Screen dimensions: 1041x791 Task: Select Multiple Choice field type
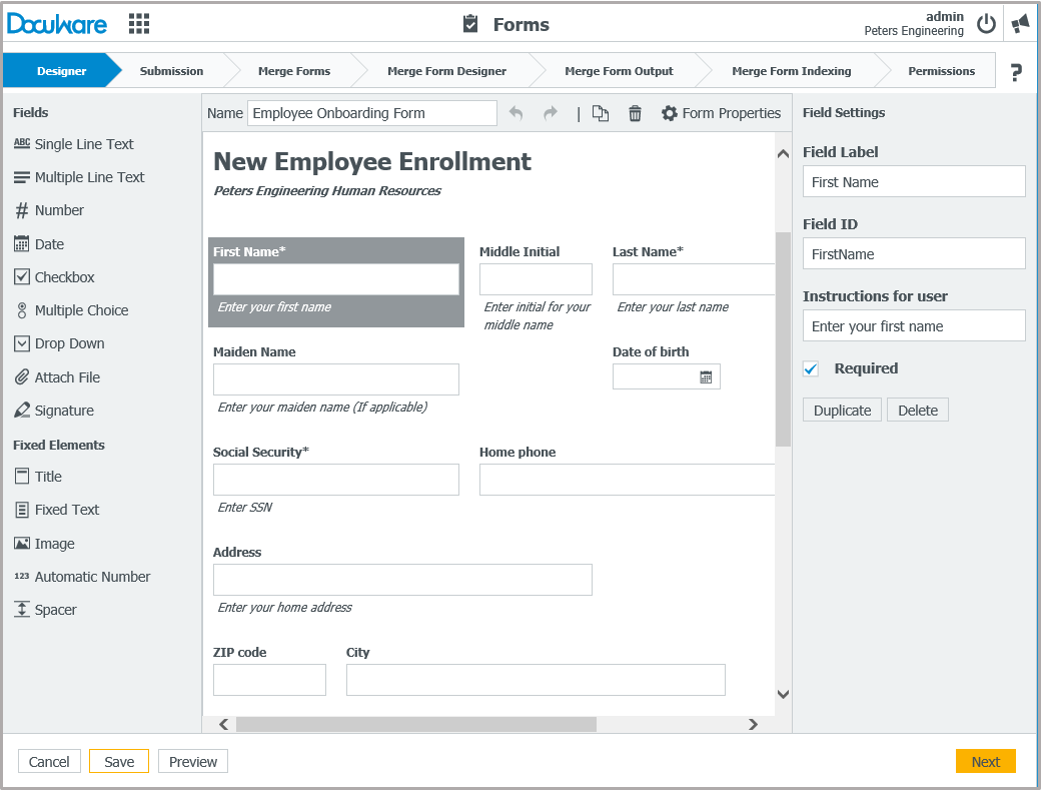click(81, 310)
